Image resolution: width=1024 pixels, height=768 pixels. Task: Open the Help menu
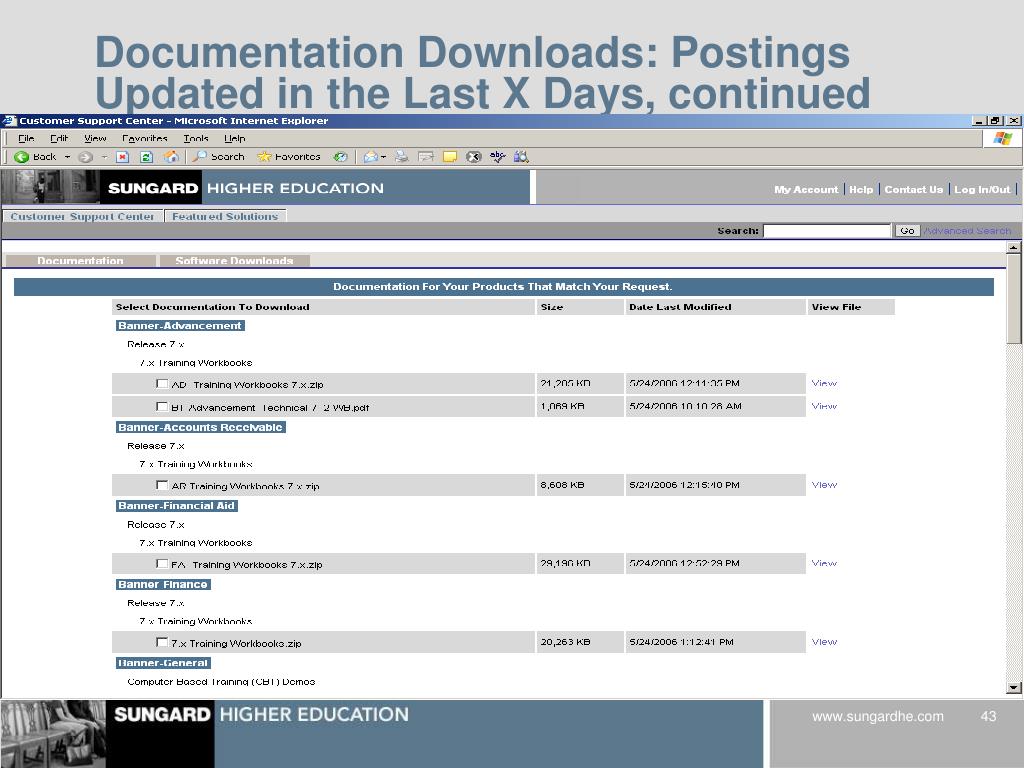234,138
